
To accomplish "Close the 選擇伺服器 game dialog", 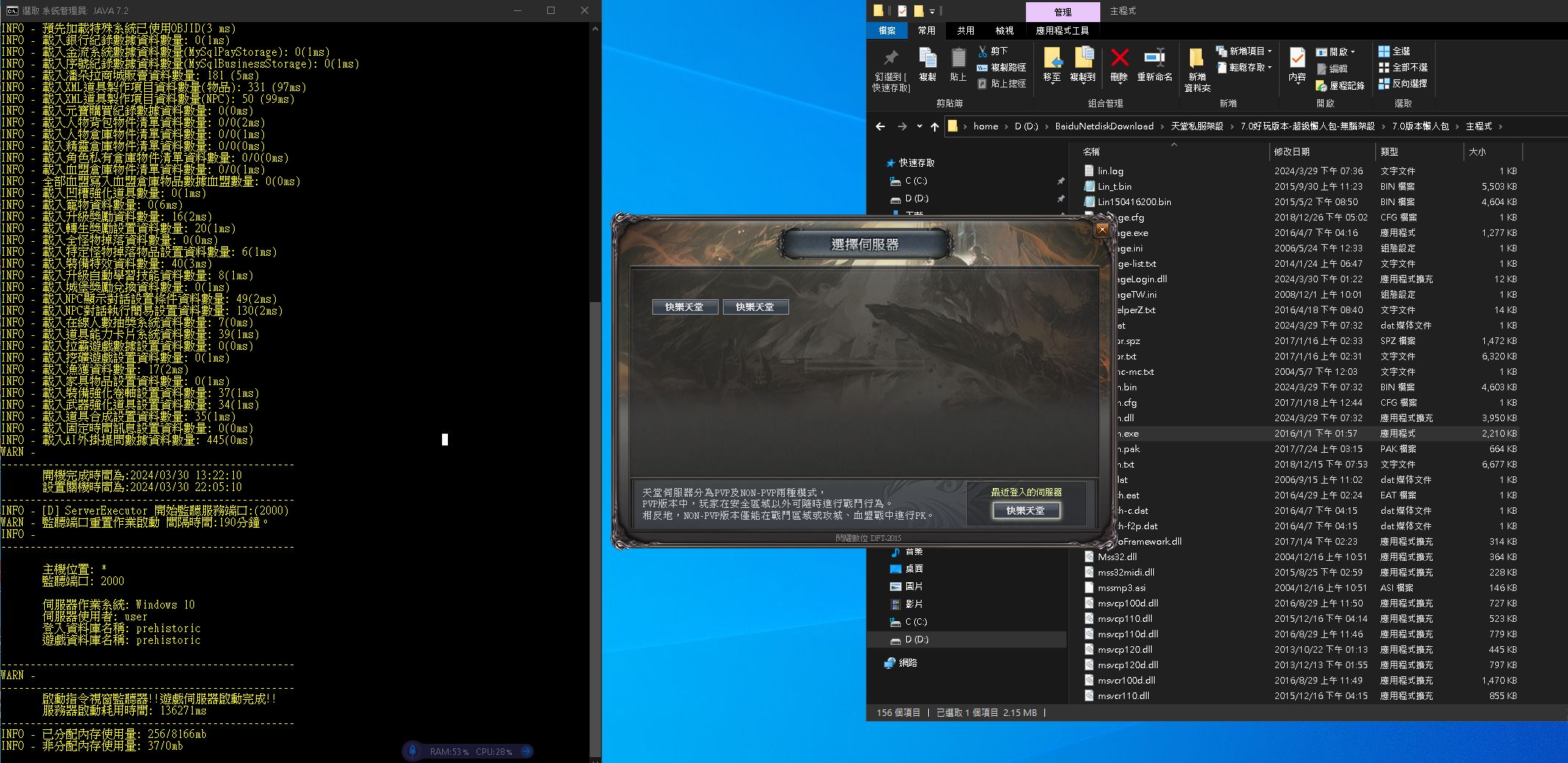I will [x=1102, y=229].
